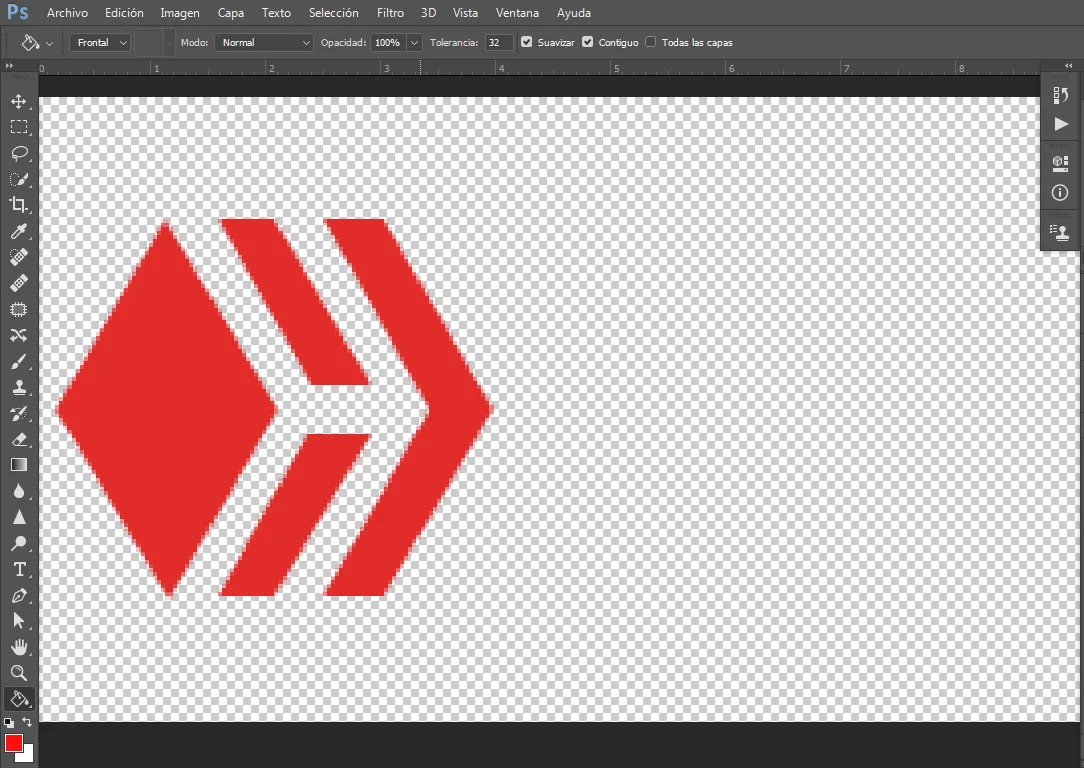Screen dimensions: 1084x768
Task: Select the Spot Healing Brush tool
Action: [x=19, y=257]
